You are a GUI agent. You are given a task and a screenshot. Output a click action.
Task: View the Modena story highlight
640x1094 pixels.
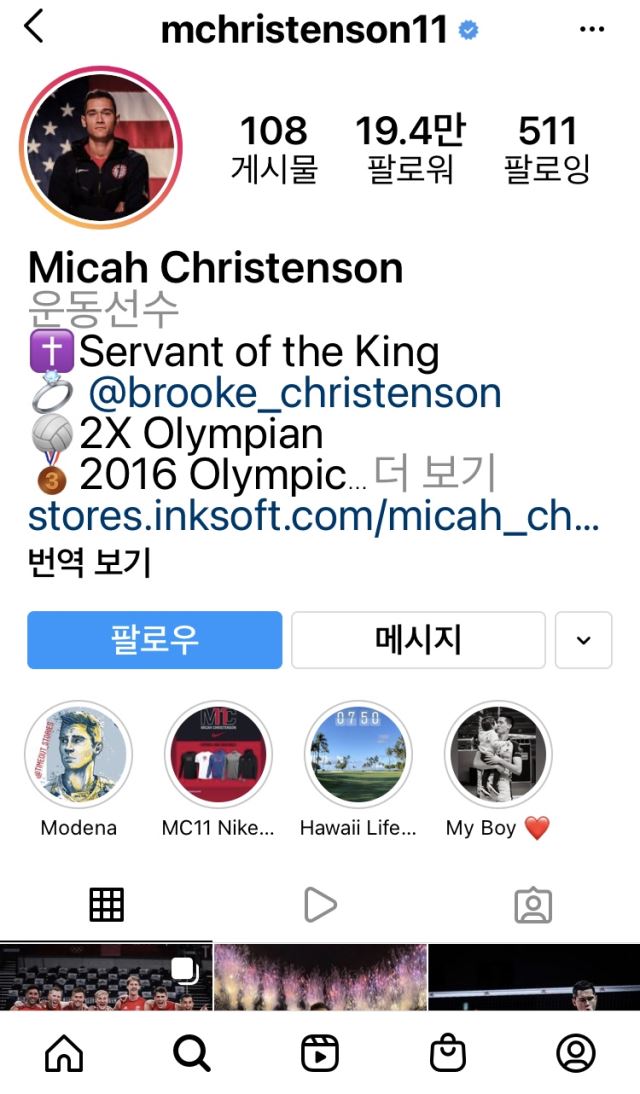click(x=79, y=754)
